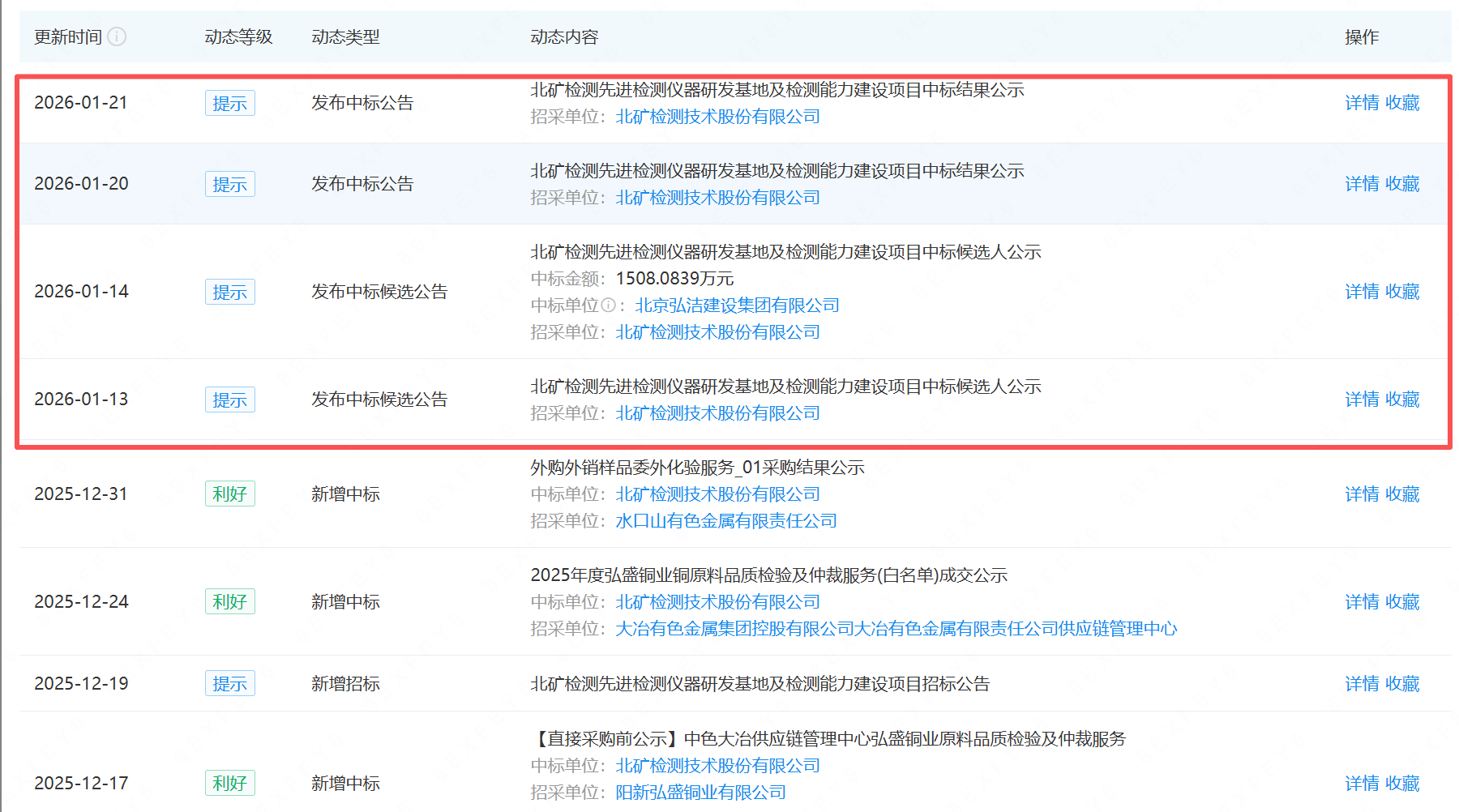
Task: Click 发布中标候选公告 type in 2026-01-14 row
Action: point(379,292)
